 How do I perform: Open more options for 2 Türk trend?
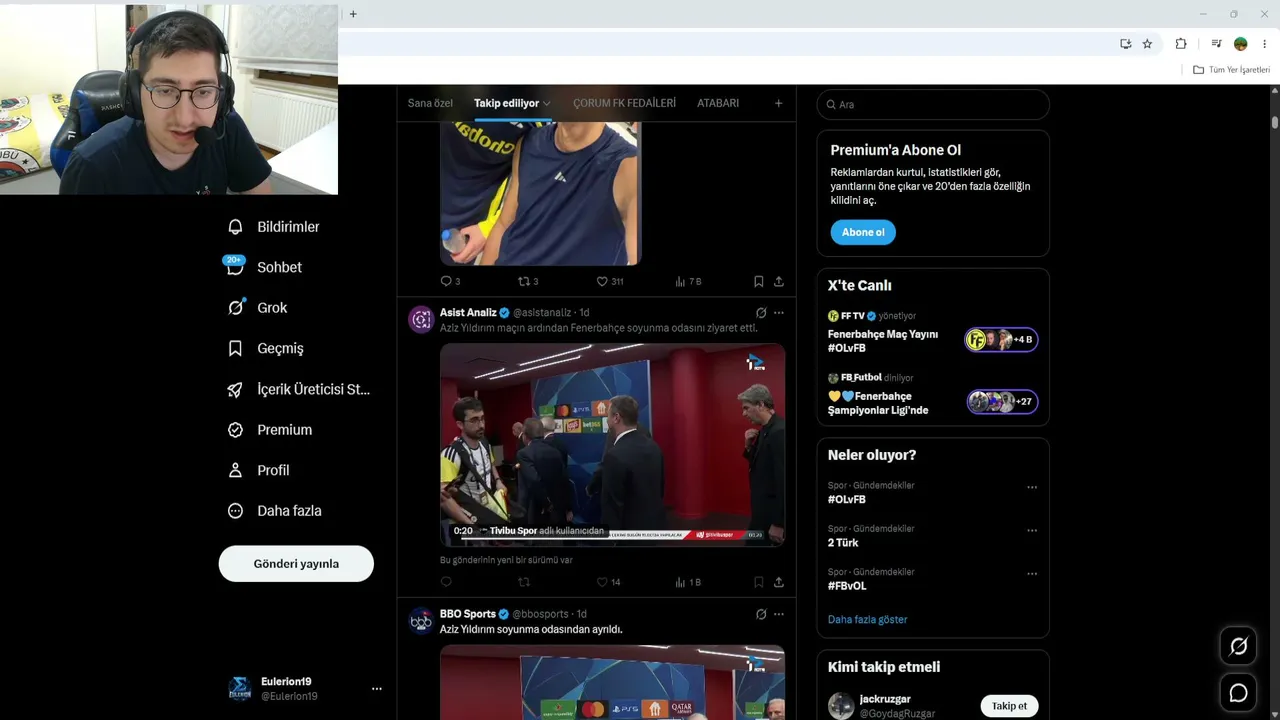[x=1032, y=531]
